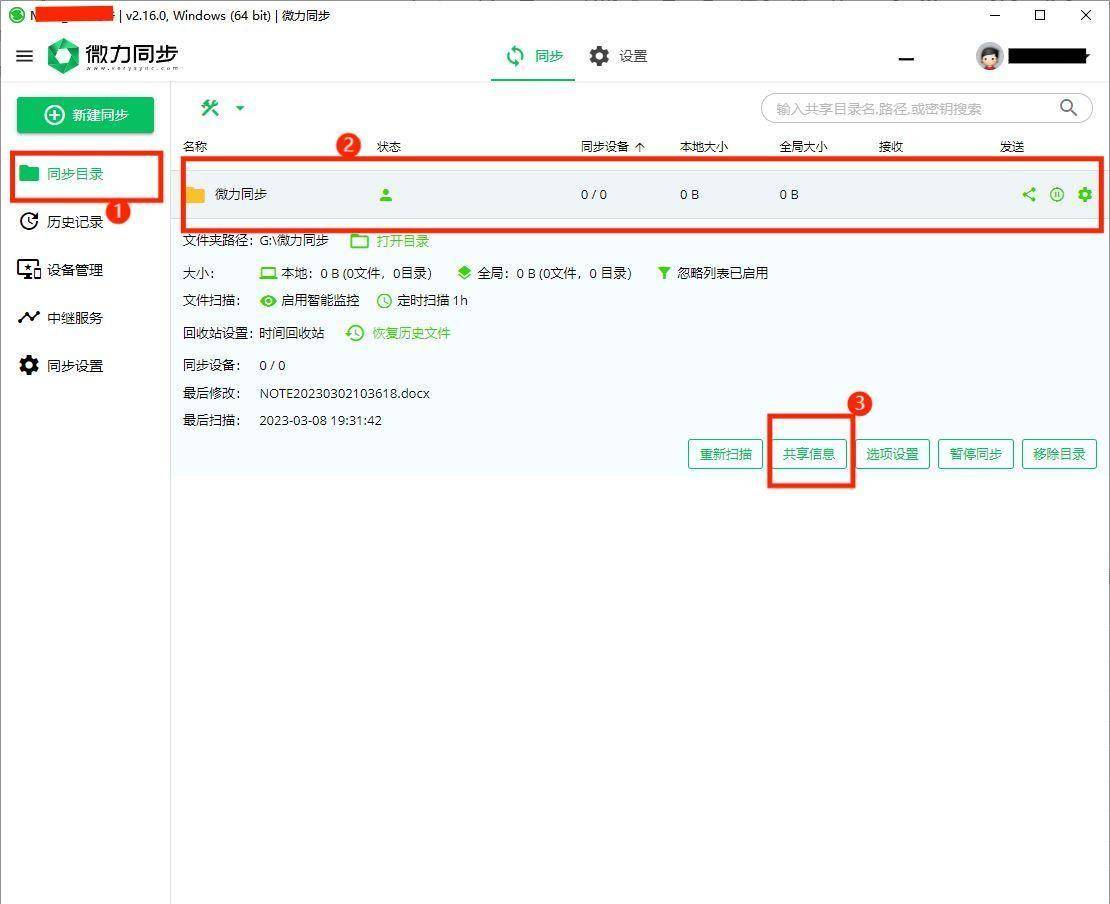Click file path G:\微力同步 text
Viewport: 1110px width, 904px height.
[x=294, y=240]
